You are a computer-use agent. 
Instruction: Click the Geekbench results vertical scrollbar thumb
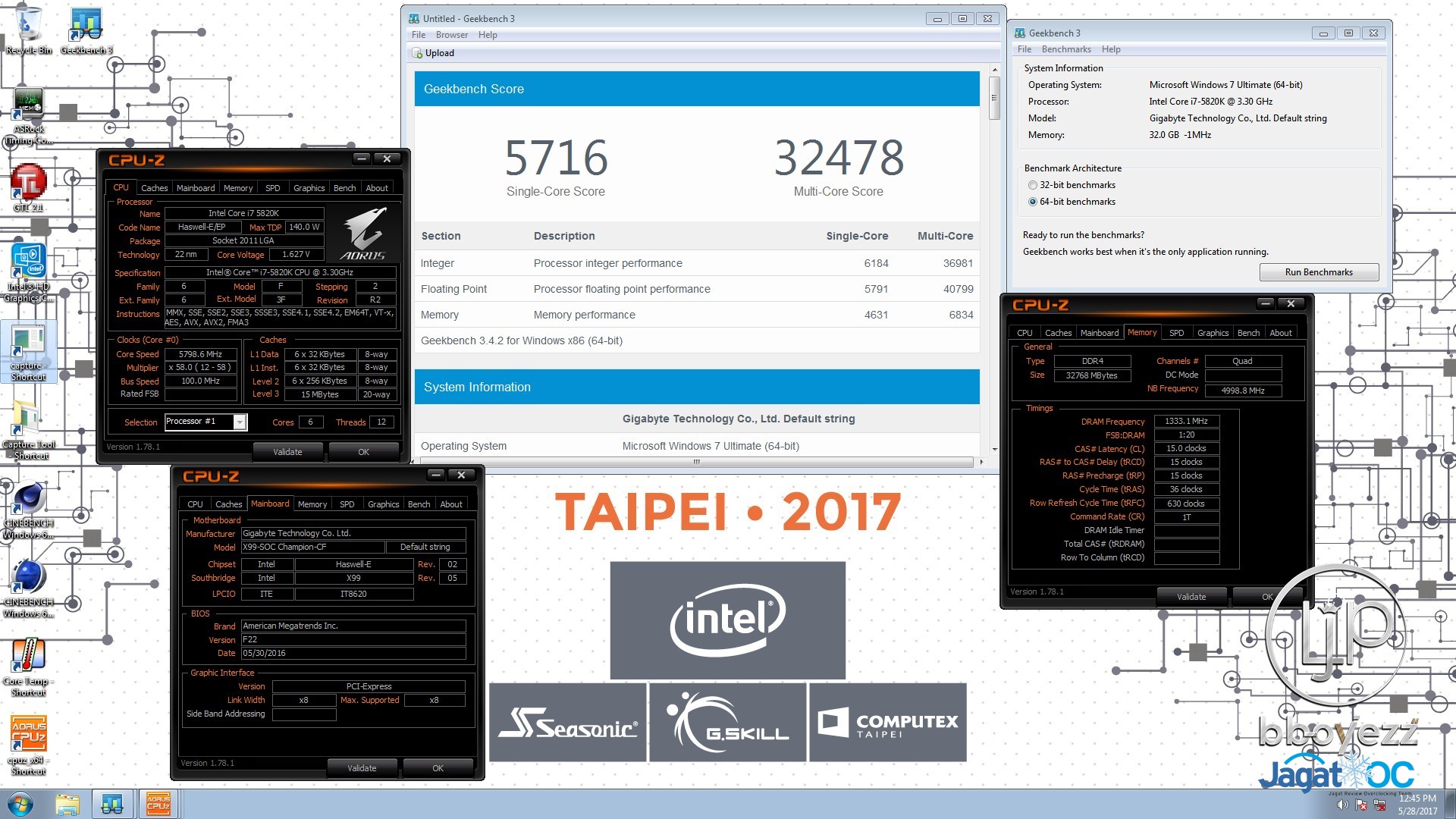point(994,97)
